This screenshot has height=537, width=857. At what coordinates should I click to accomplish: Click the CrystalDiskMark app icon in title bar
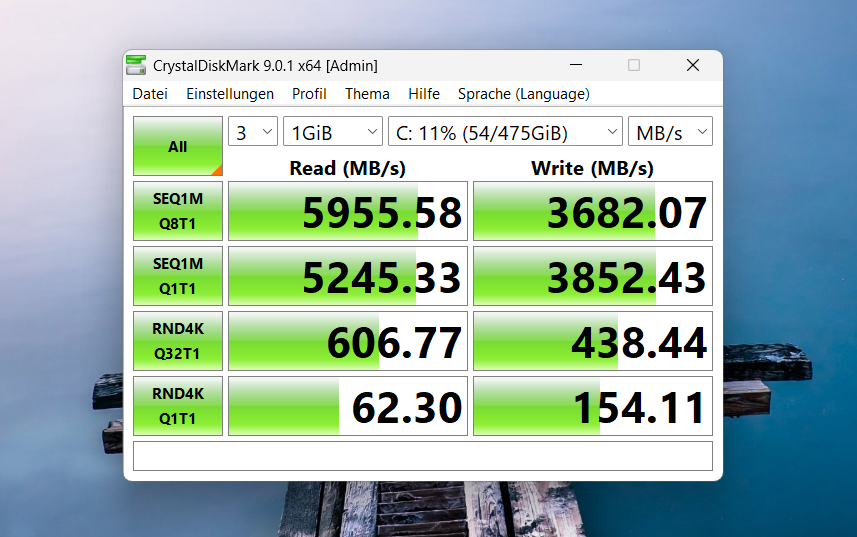pyautogui.click(x=136, y=65)
